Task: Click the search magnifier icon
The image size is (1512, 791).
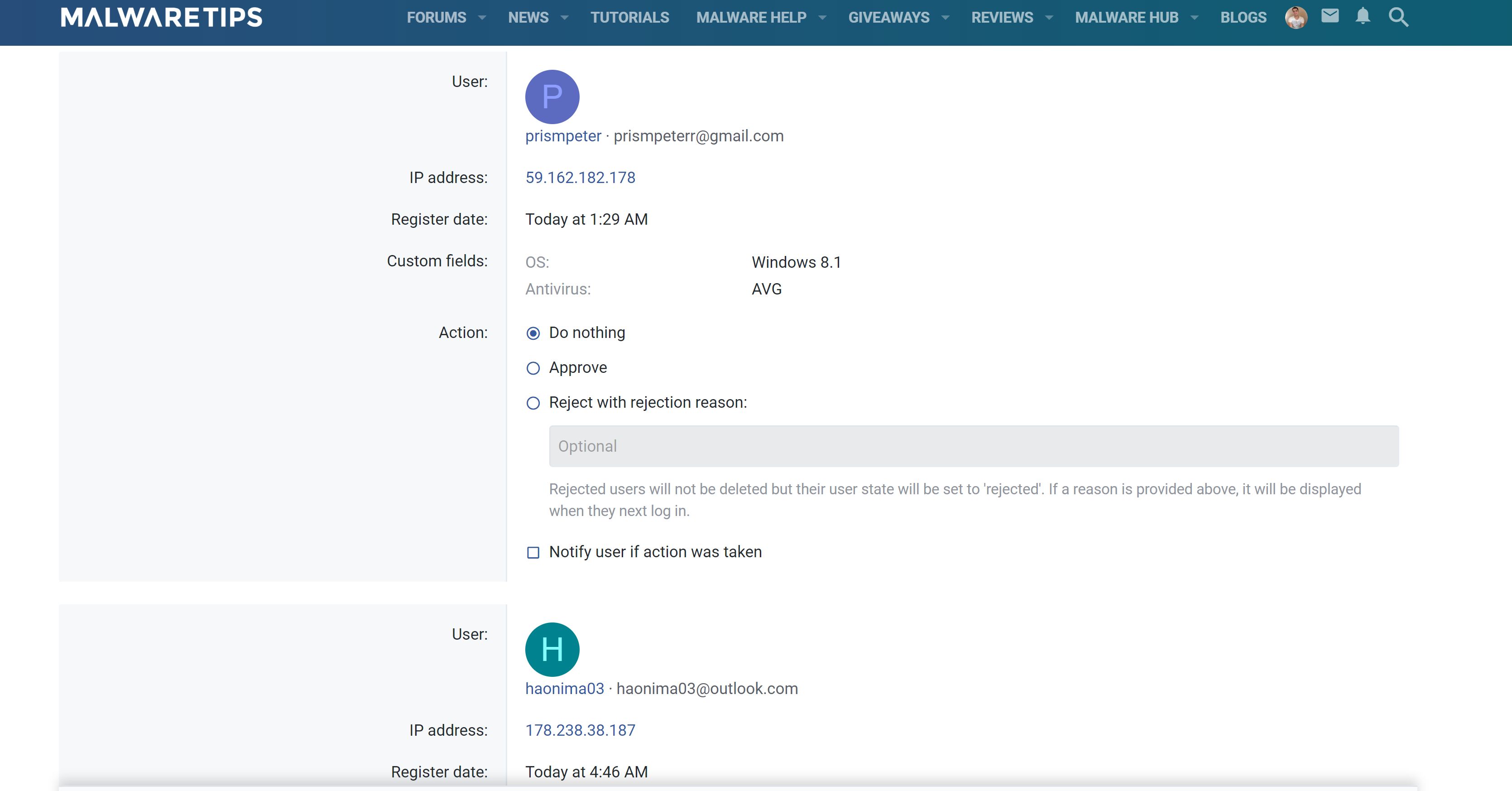Action: [x=1398, y=18]
